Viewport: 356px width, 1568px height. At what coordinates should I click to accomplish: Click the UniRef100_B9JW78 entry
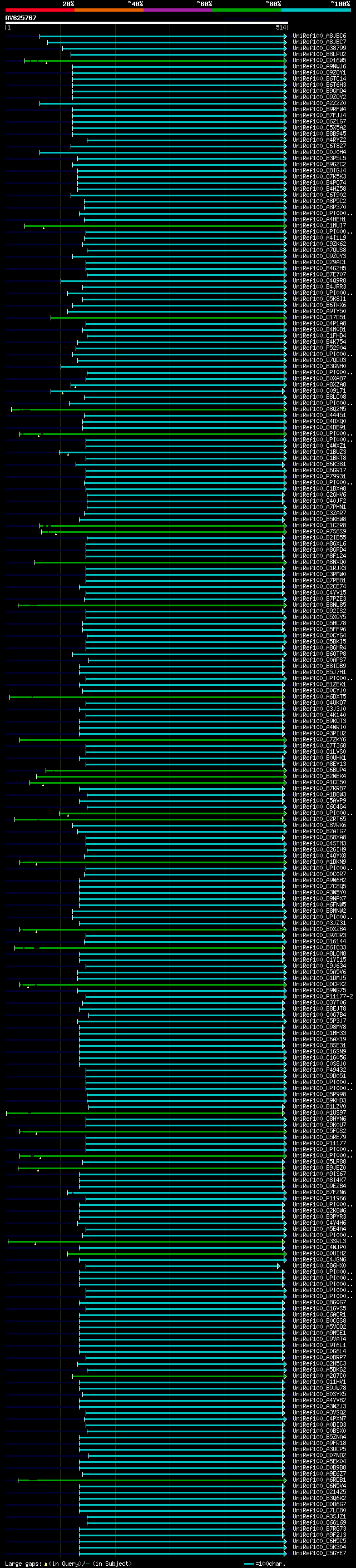[319, 1388]
